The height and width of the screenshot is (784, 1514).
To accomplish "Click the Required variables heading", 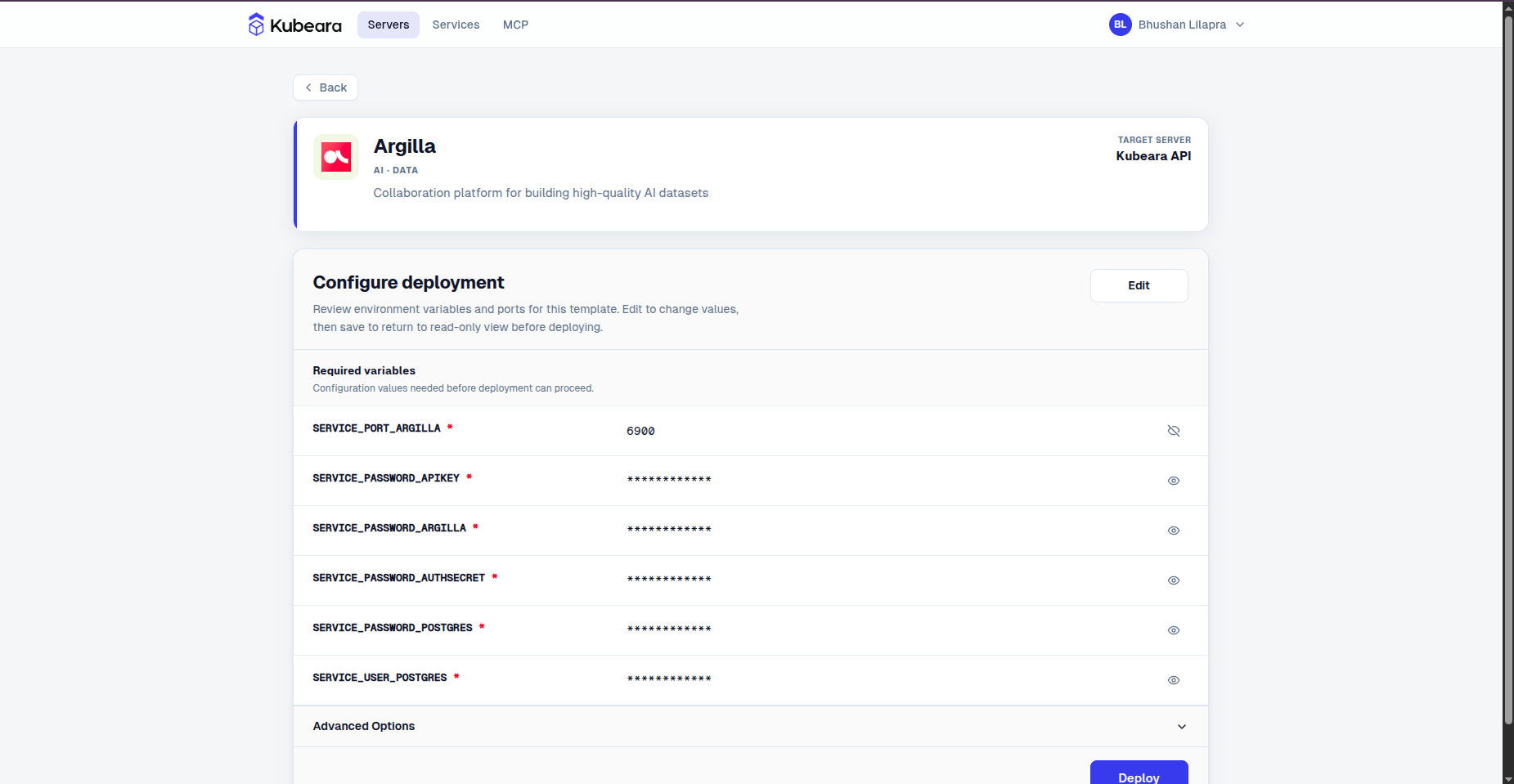I will [x=364, y=370].
